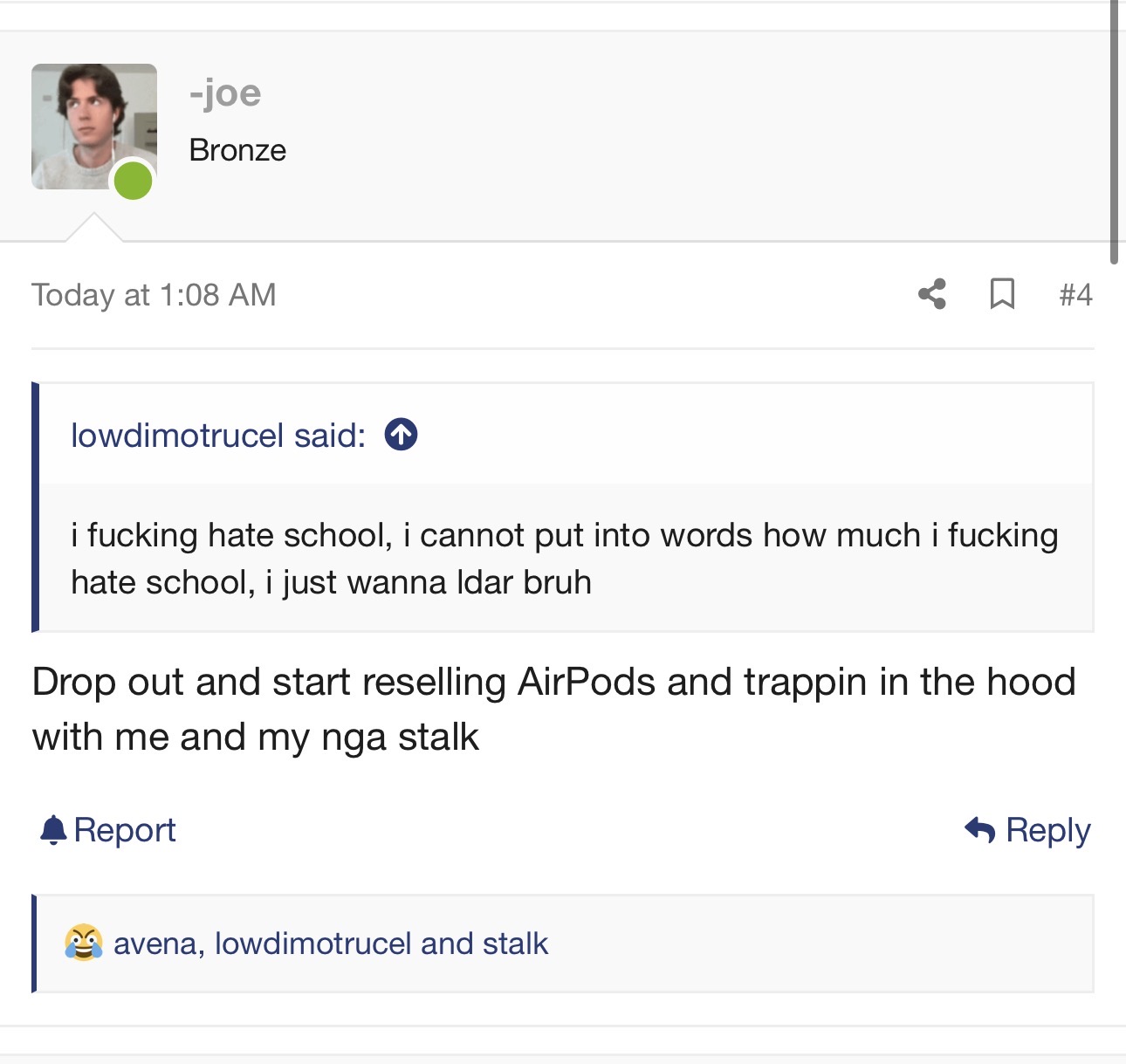Click the 'Today at 1:08 AM' timestamp
This screenshot has width=1126, height=1064.
tap(154, 295)
